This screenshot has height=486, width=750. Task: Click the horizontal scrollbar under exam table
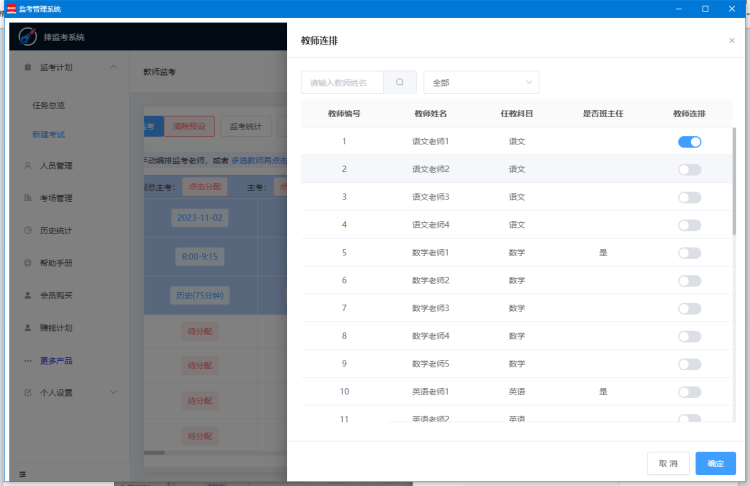coord(154,453)
